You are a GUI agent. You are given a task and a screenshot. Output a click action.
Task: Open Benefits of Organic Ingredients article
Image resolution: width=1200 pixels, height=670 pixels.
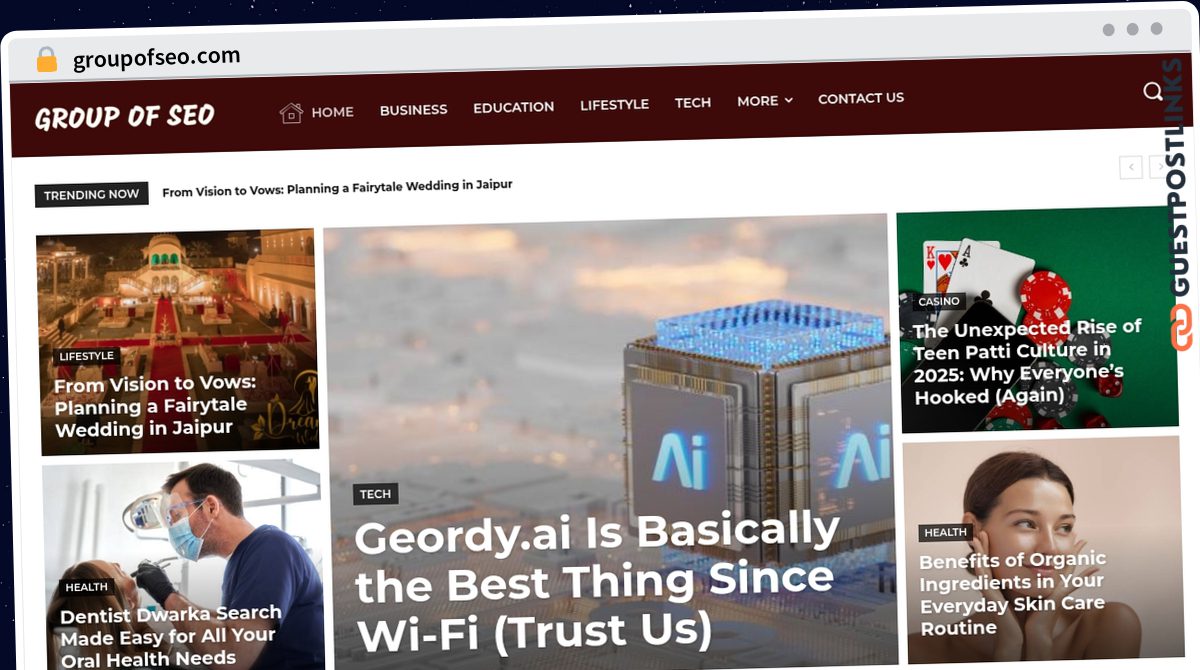1012,594
